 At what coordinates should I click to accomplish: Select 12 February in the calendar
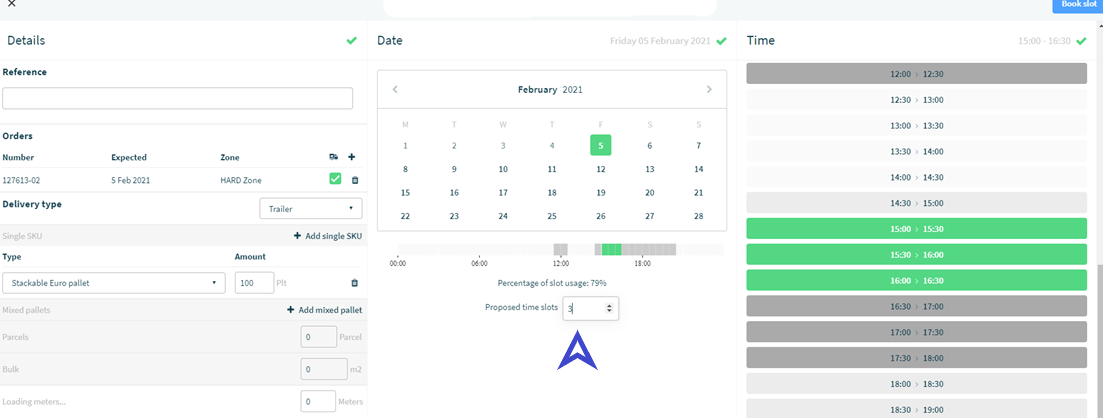point(601,169)
